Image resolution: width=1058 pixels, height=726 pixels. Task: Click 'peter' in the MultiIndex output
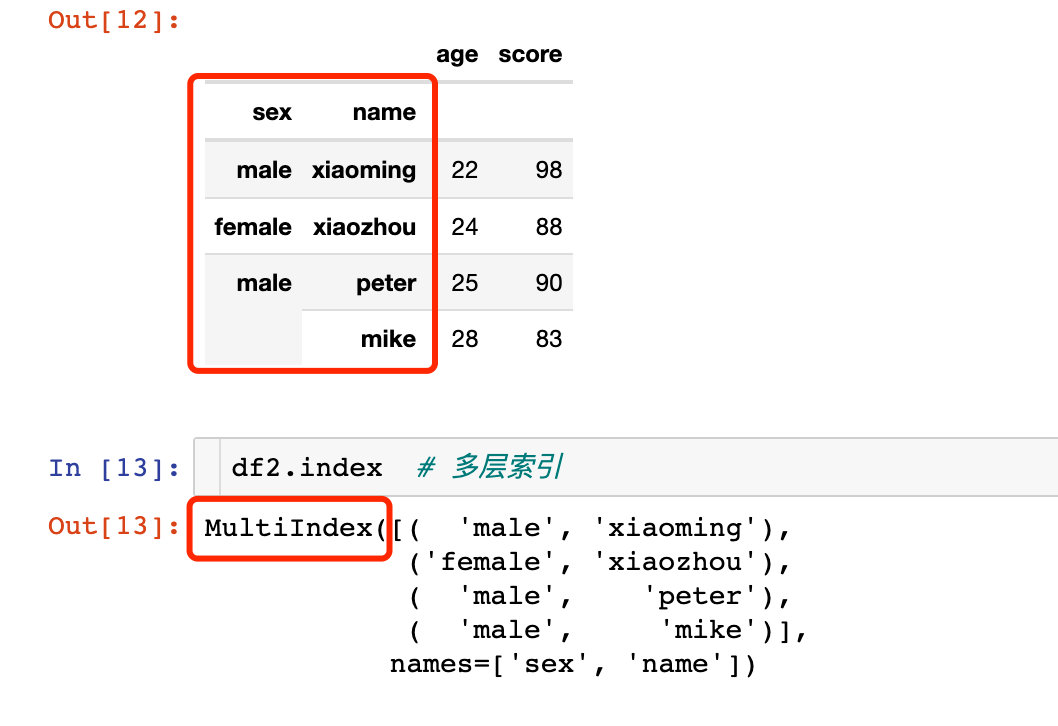pyautogui.click(x=700, y=596)
